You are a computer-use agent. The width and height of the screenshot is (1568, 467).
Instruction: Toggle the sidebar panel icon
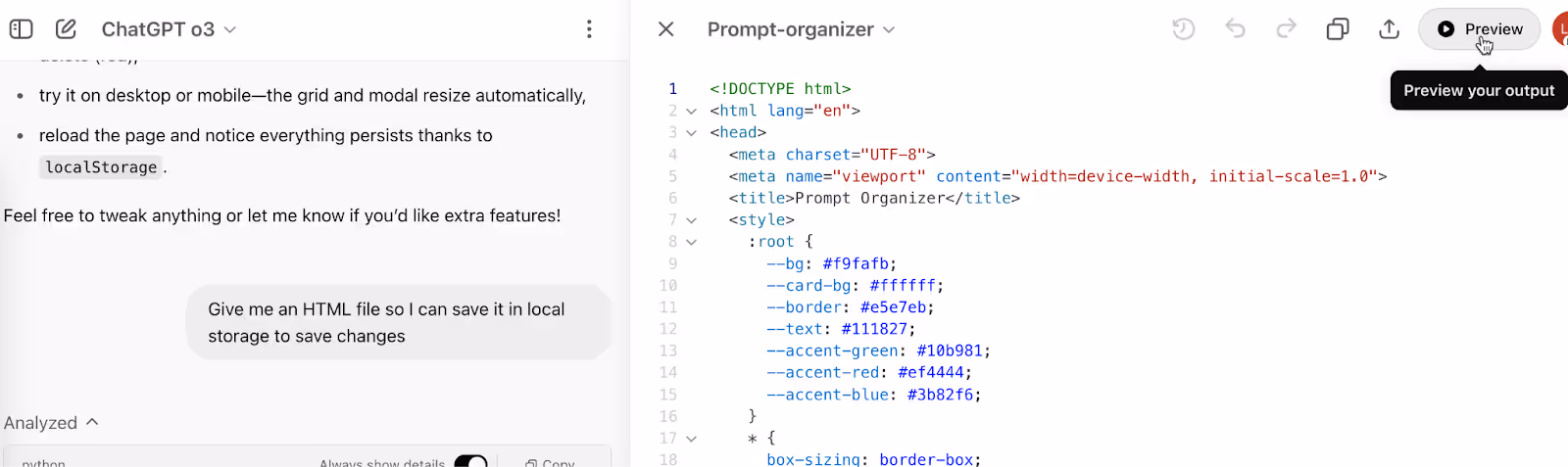tap(22, 29)
